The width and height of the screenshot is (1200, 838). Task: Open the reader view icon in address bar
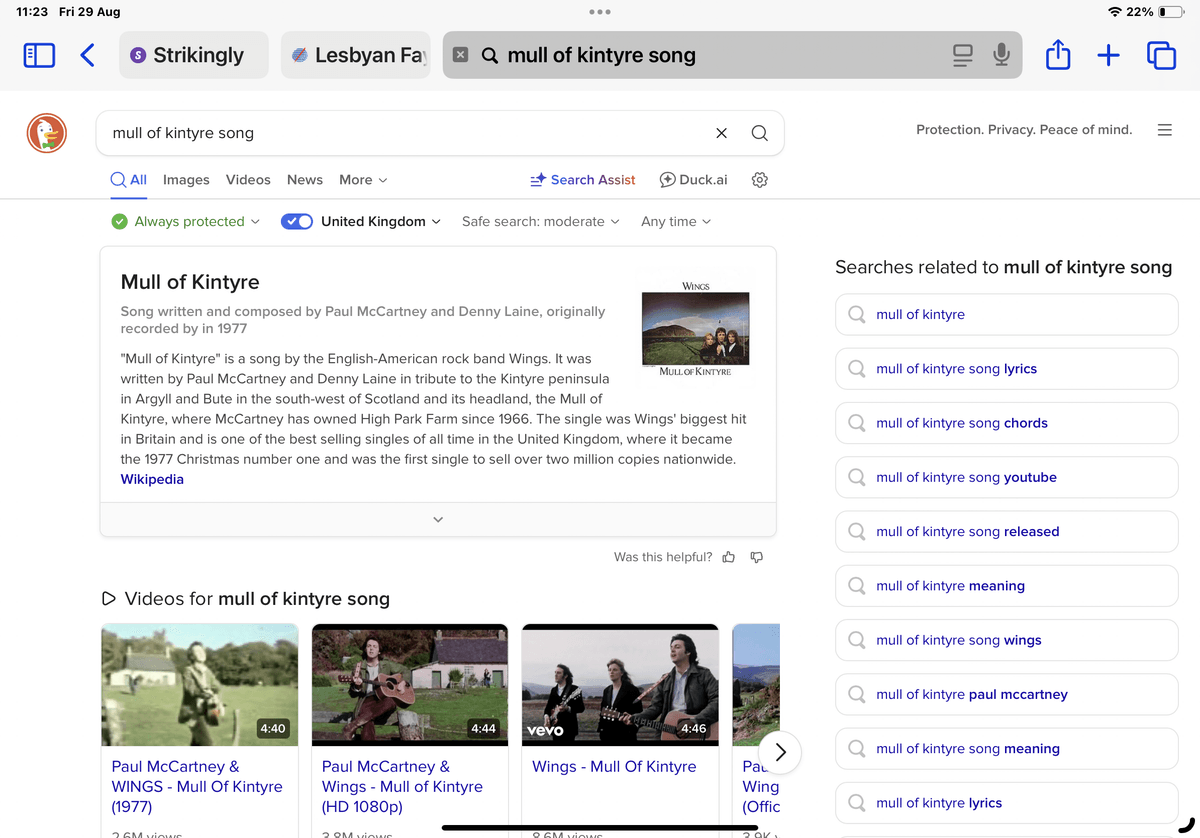coord(963,55)
